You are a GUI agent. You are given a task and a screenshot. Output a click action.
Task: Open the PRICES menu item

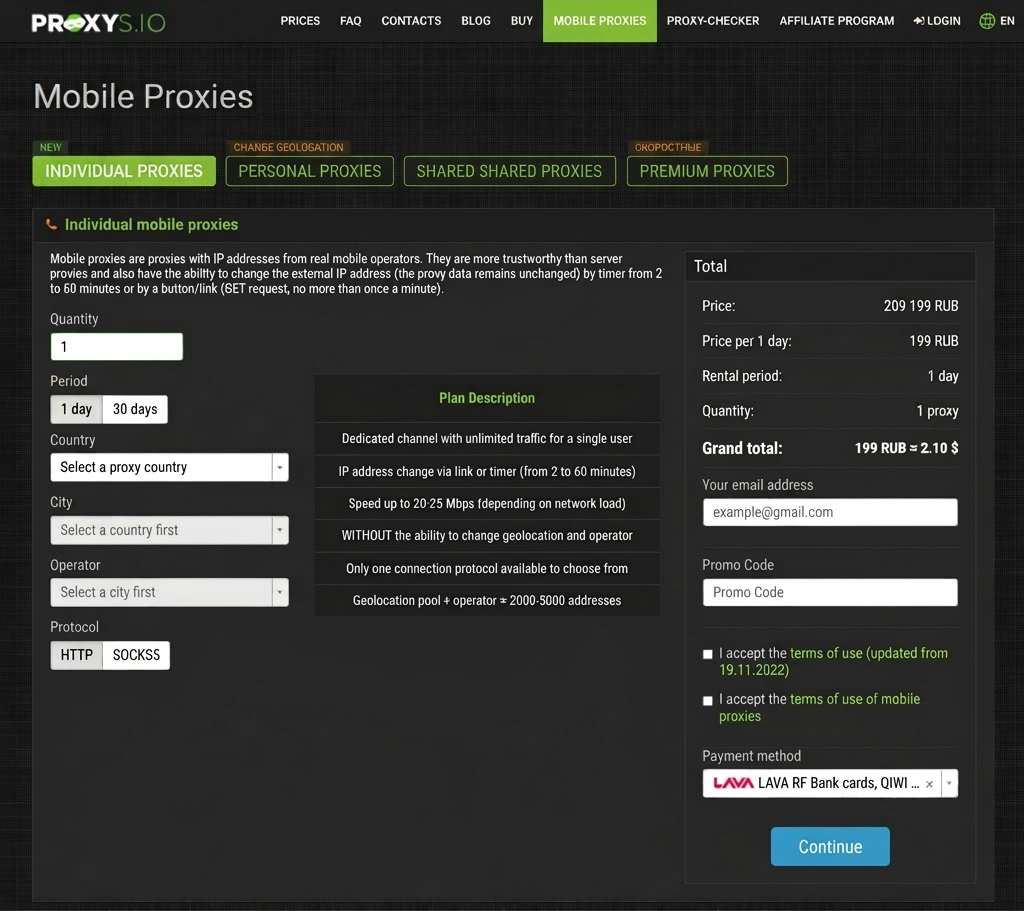point(300,21)
